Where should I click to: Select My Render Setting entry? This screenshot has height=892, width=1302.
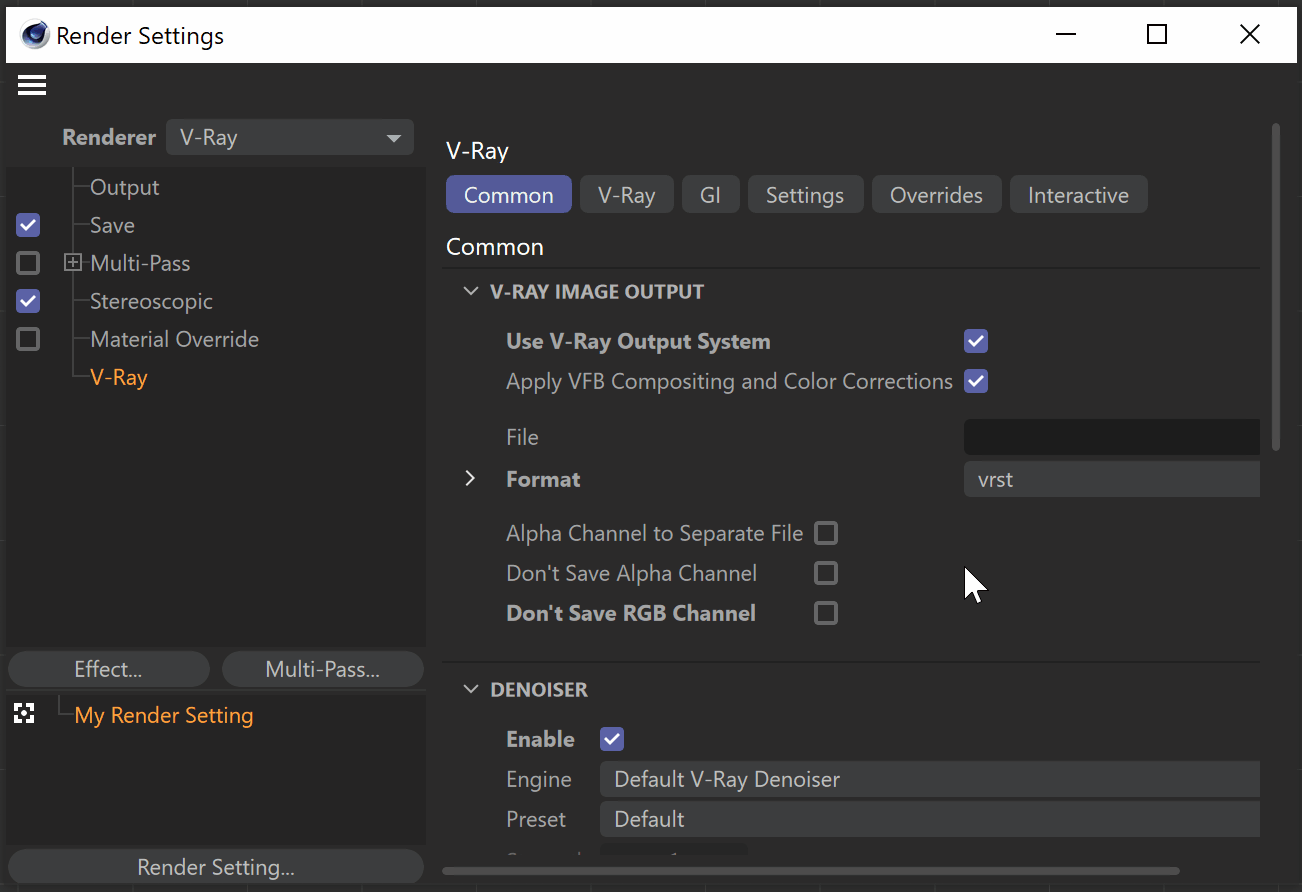(x=164, y=715)
